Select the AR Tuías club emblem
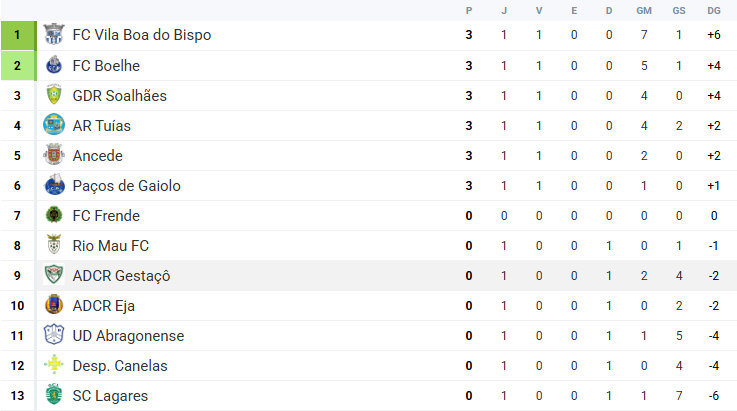Screen dimensions: 737x411 coord(54,125)
